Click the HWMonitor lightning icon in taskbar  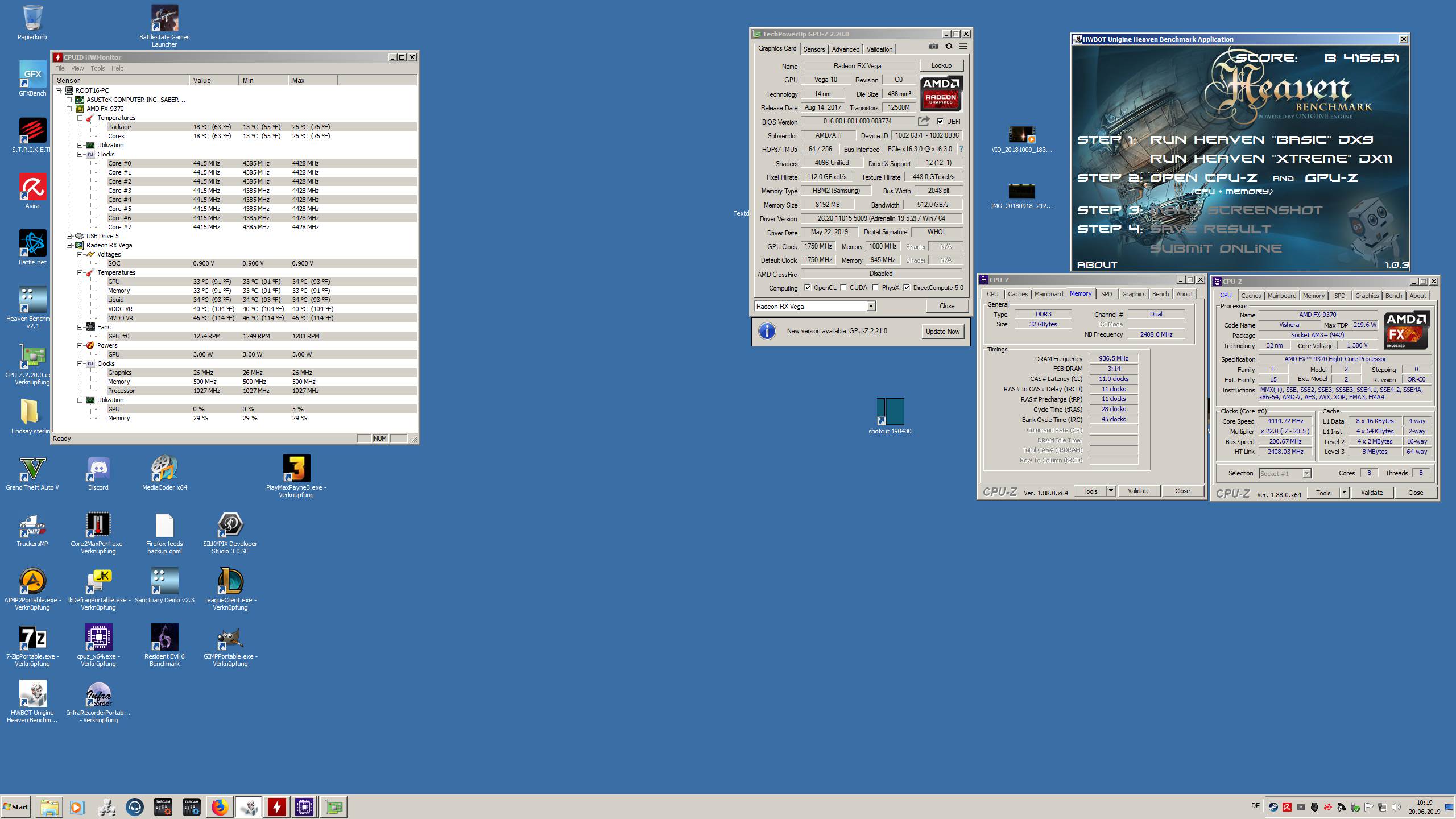pos(276,806)
